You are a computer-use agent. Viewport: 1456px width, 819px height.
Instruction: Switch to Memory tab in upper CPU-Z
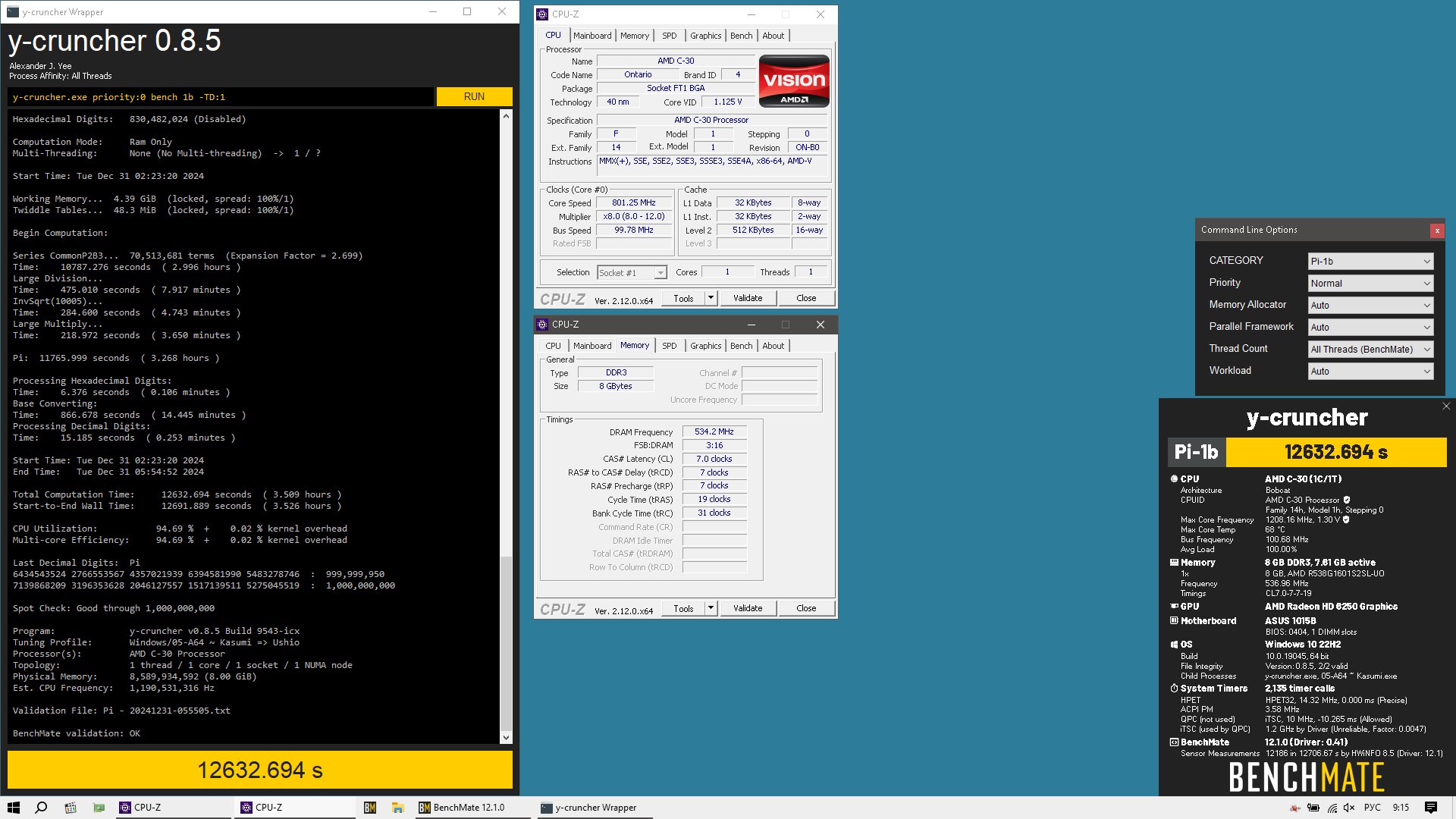pyautogui.click(x=635, y=36)
